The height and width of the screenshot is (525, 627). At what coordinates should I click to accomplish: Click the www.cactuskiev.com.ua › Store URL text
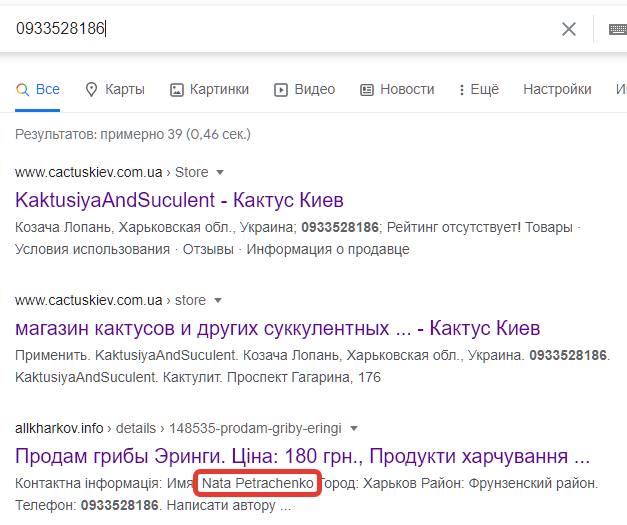click(112, 172)
